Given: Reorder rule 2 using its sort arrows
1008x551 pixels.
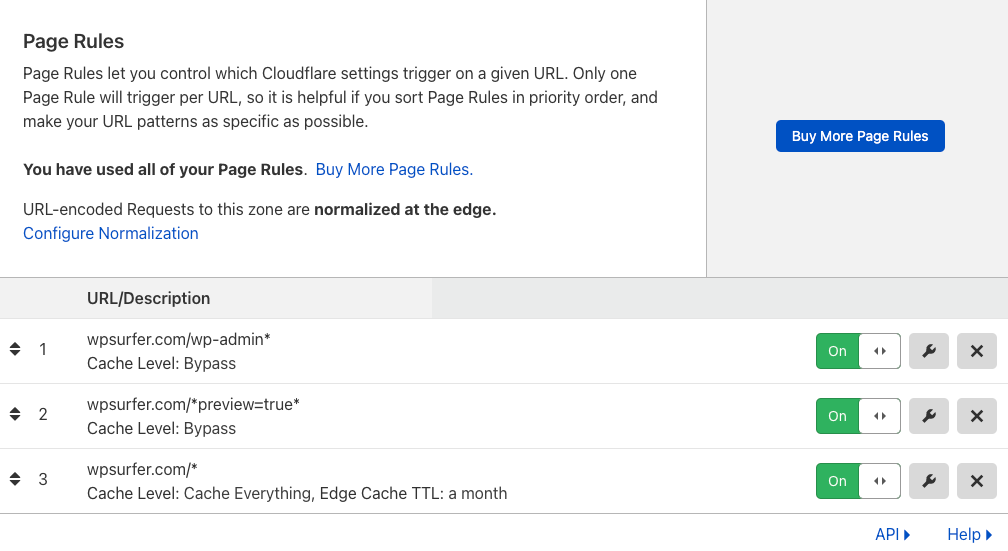Looking at the screenshot, I should 15,414.
